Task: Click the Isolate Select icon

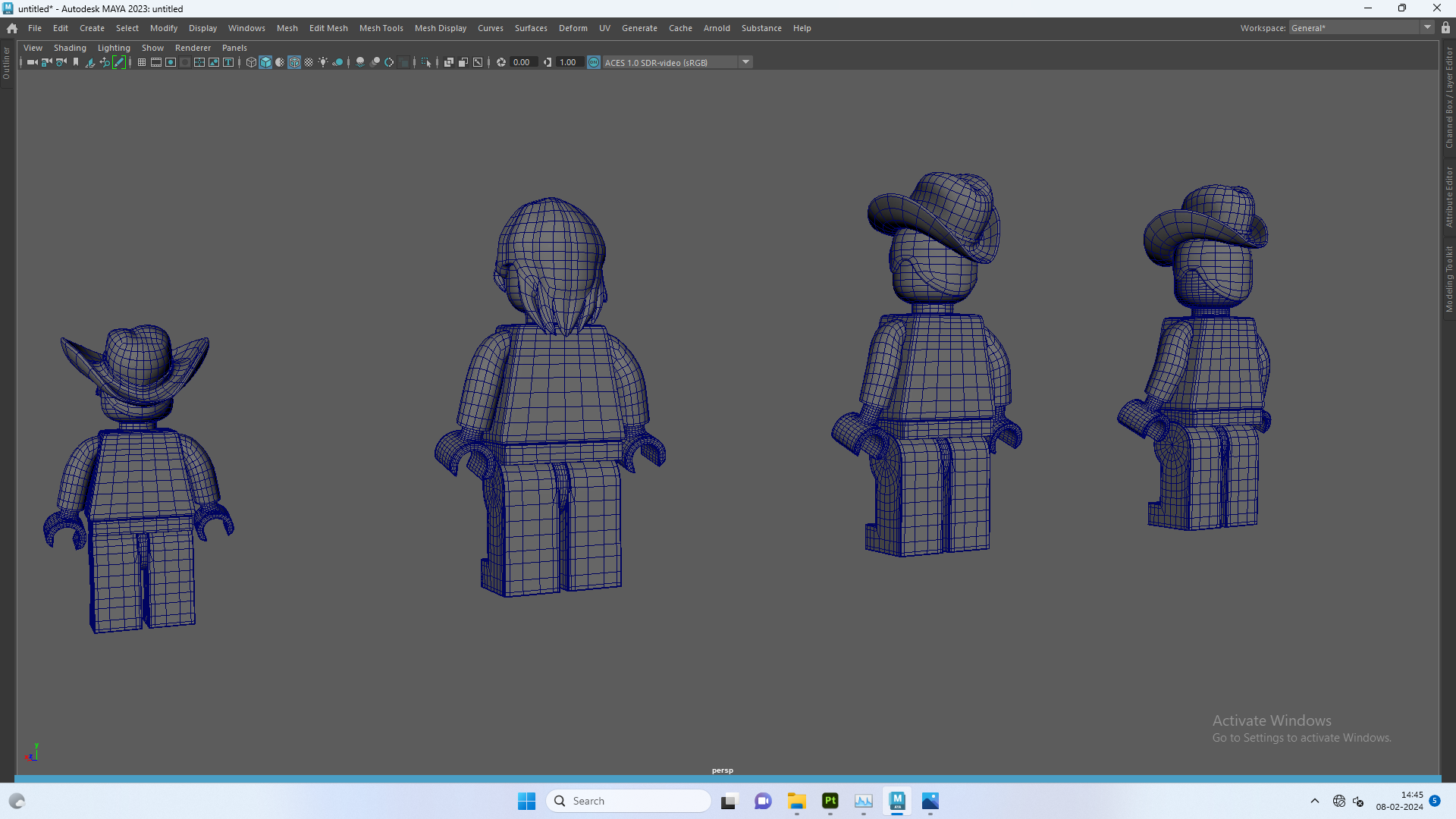Action: (x=426, y=62)
